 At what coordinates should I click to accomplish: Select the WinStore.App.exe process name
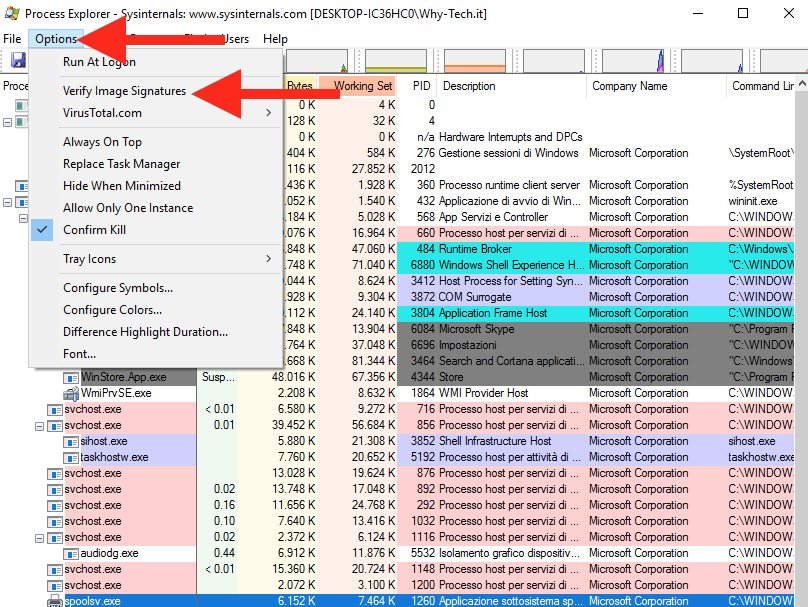(124, 377)
